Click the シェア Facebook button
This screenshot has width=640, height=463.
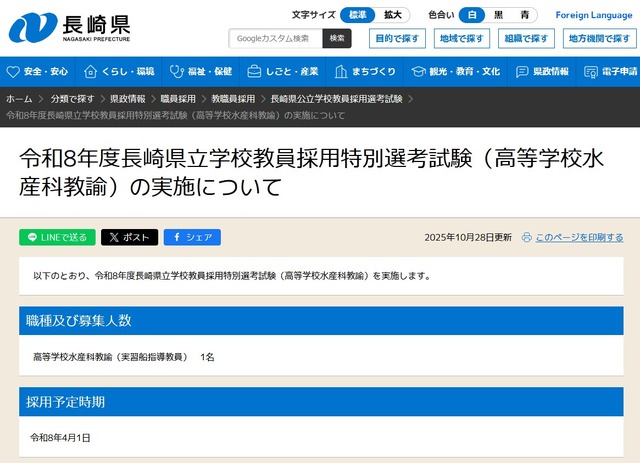click(192, 237)
